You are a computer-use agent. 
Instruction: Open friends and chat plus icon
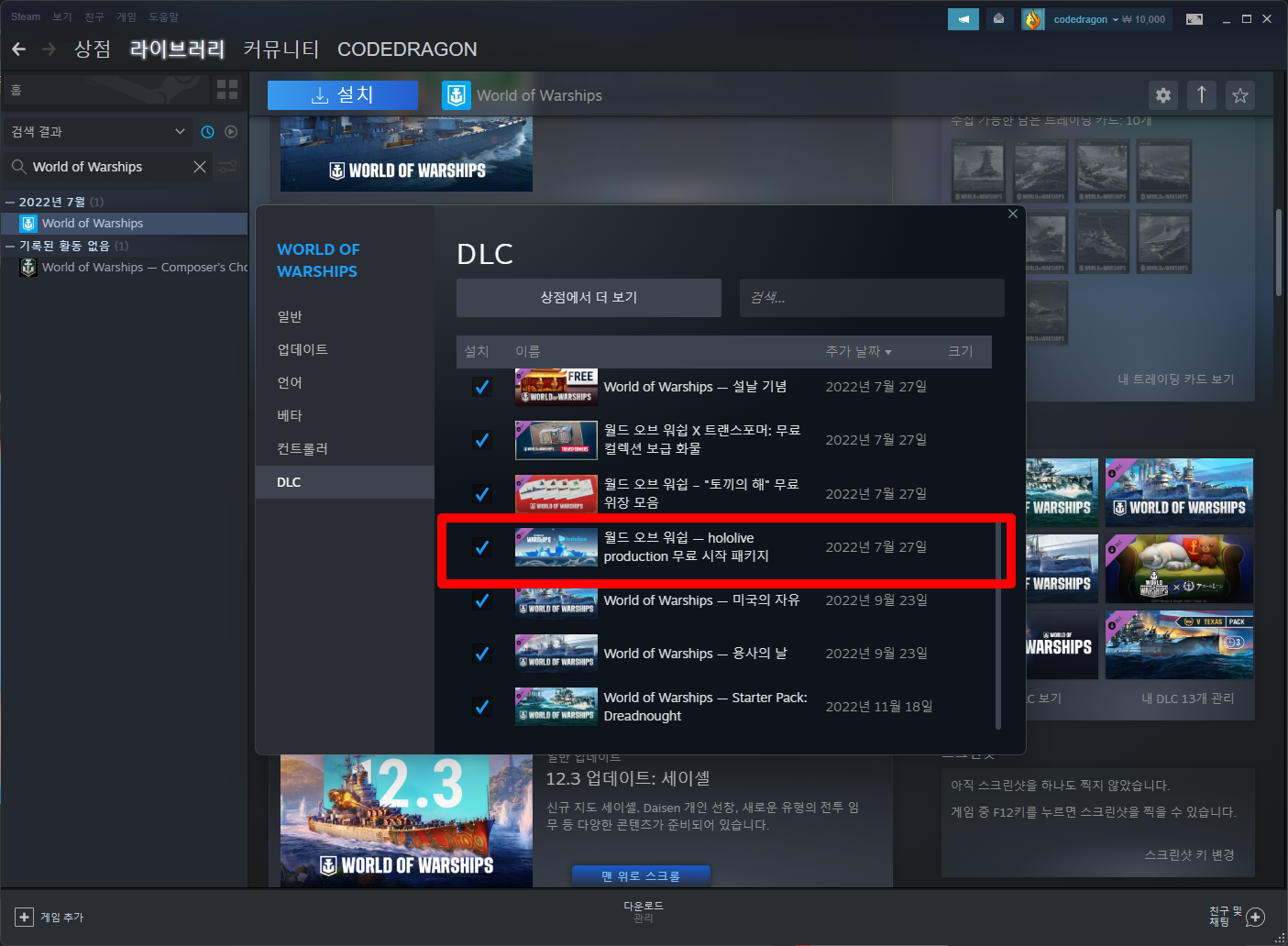tap(1256, 917)
